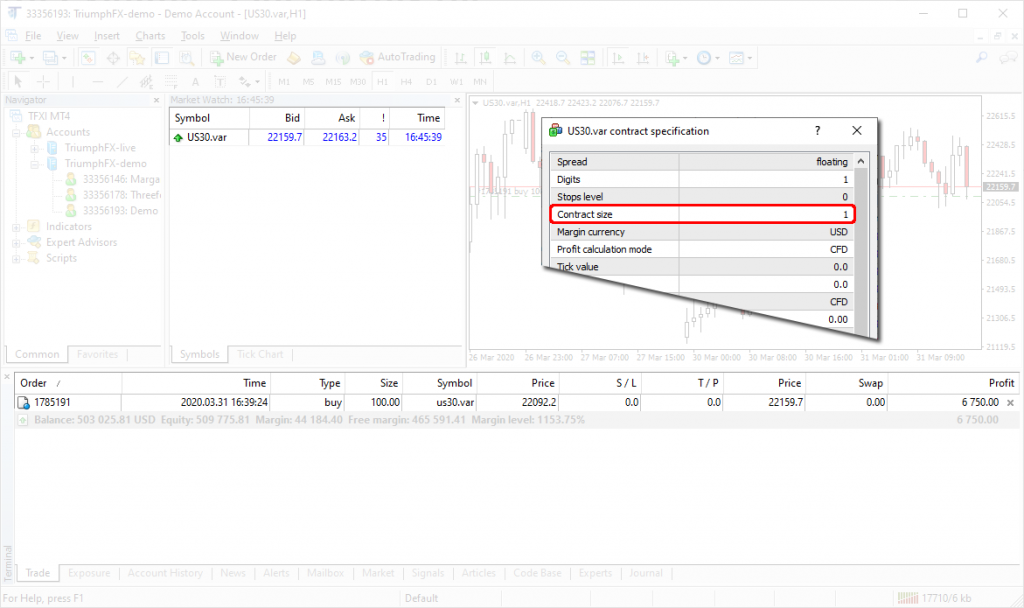Select account 33356193: Demo
Image resolution: width=1024 pixels, height=608 pixels.
pos(120,211)
